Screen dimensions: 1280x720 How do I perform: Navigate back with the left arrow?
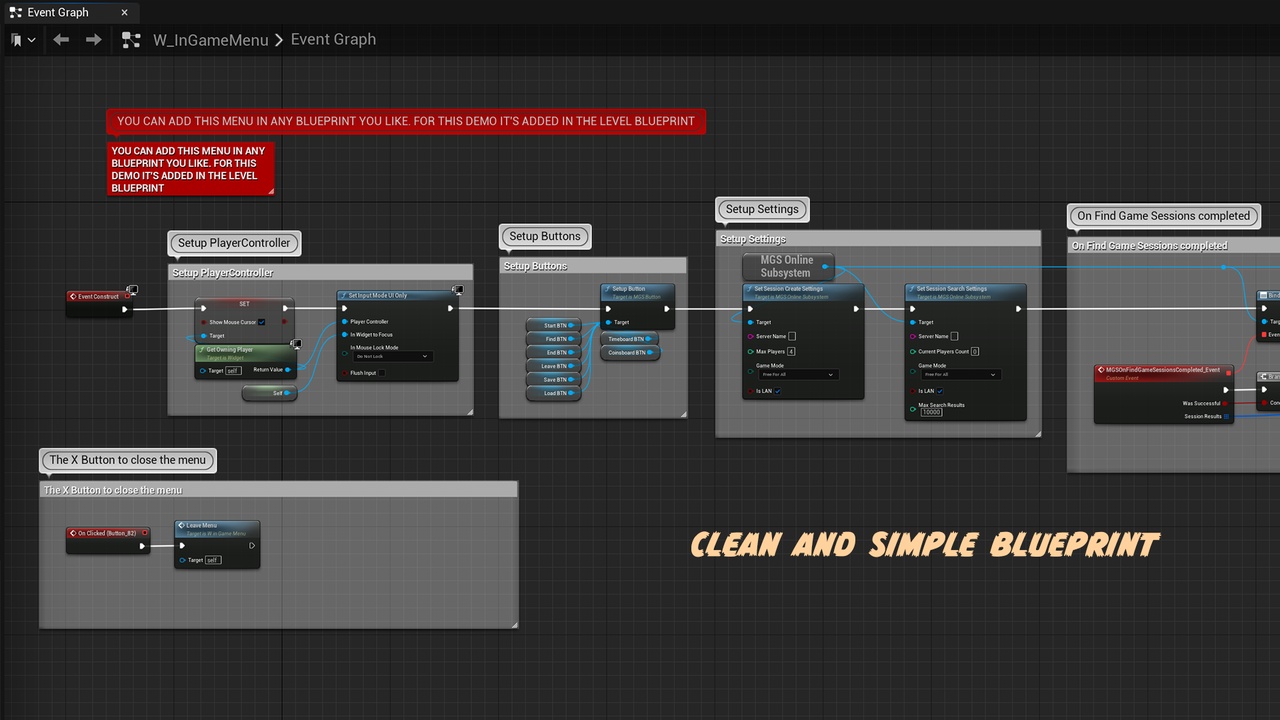[61, 40]
